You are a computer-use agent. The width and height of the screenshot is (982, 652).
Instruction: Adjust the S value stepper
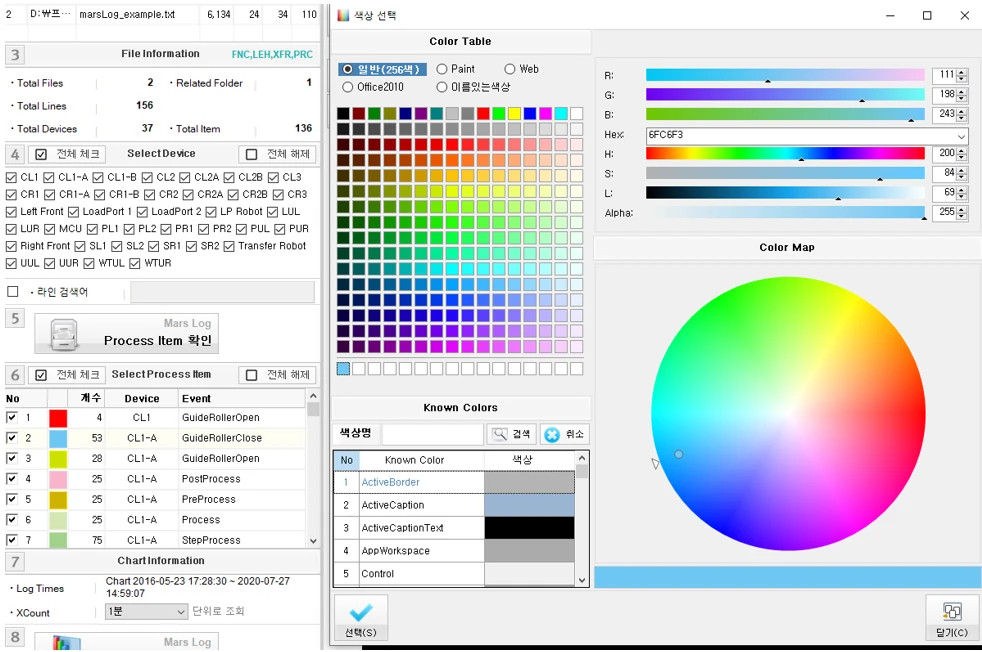coord(963,173)
